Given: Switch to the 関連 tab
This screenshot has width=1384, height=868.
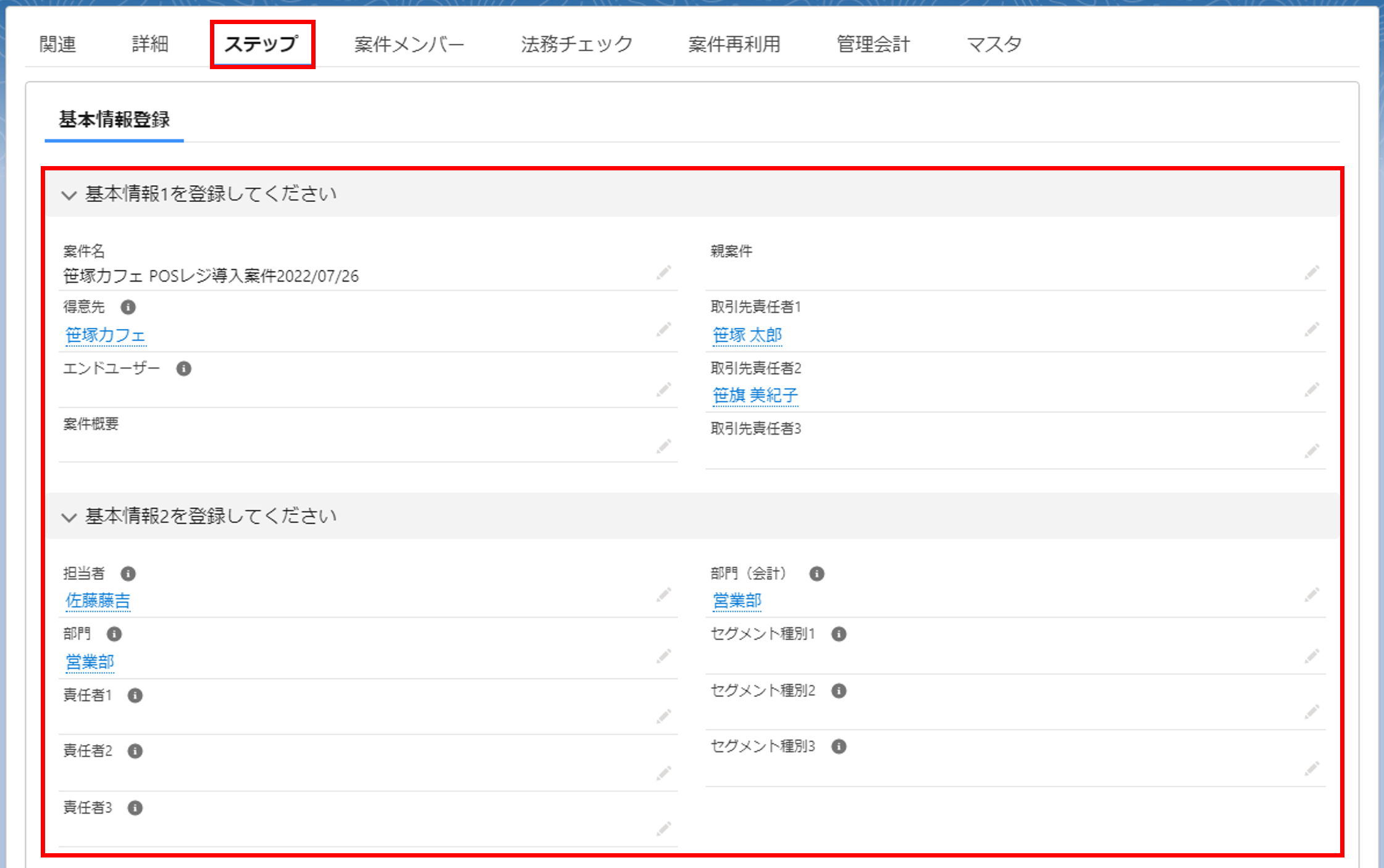Looking at the screenshot, I should pos(57,44).
